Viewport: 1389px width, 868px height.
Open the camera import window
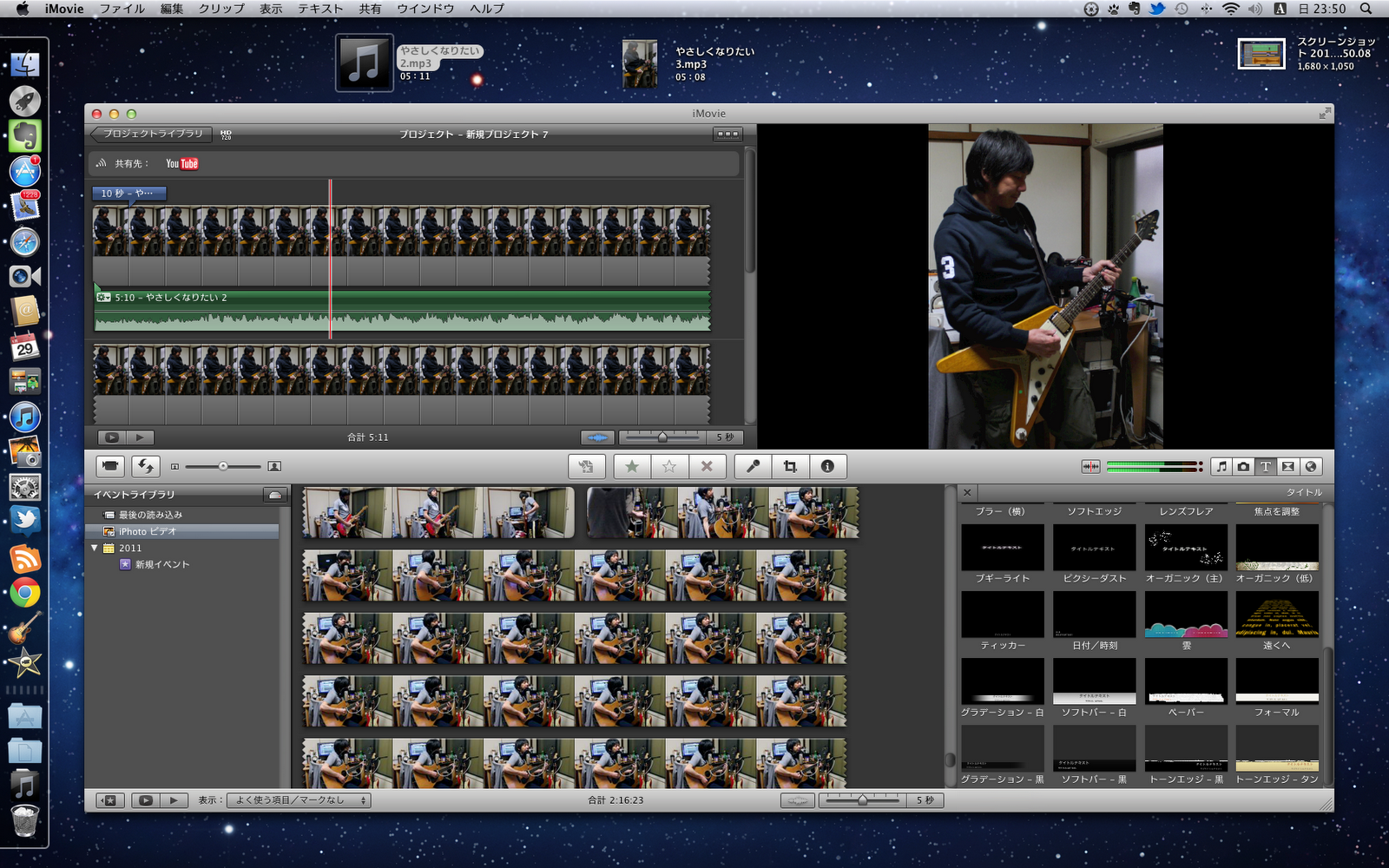pyautogui.click(x=110, y=466)
